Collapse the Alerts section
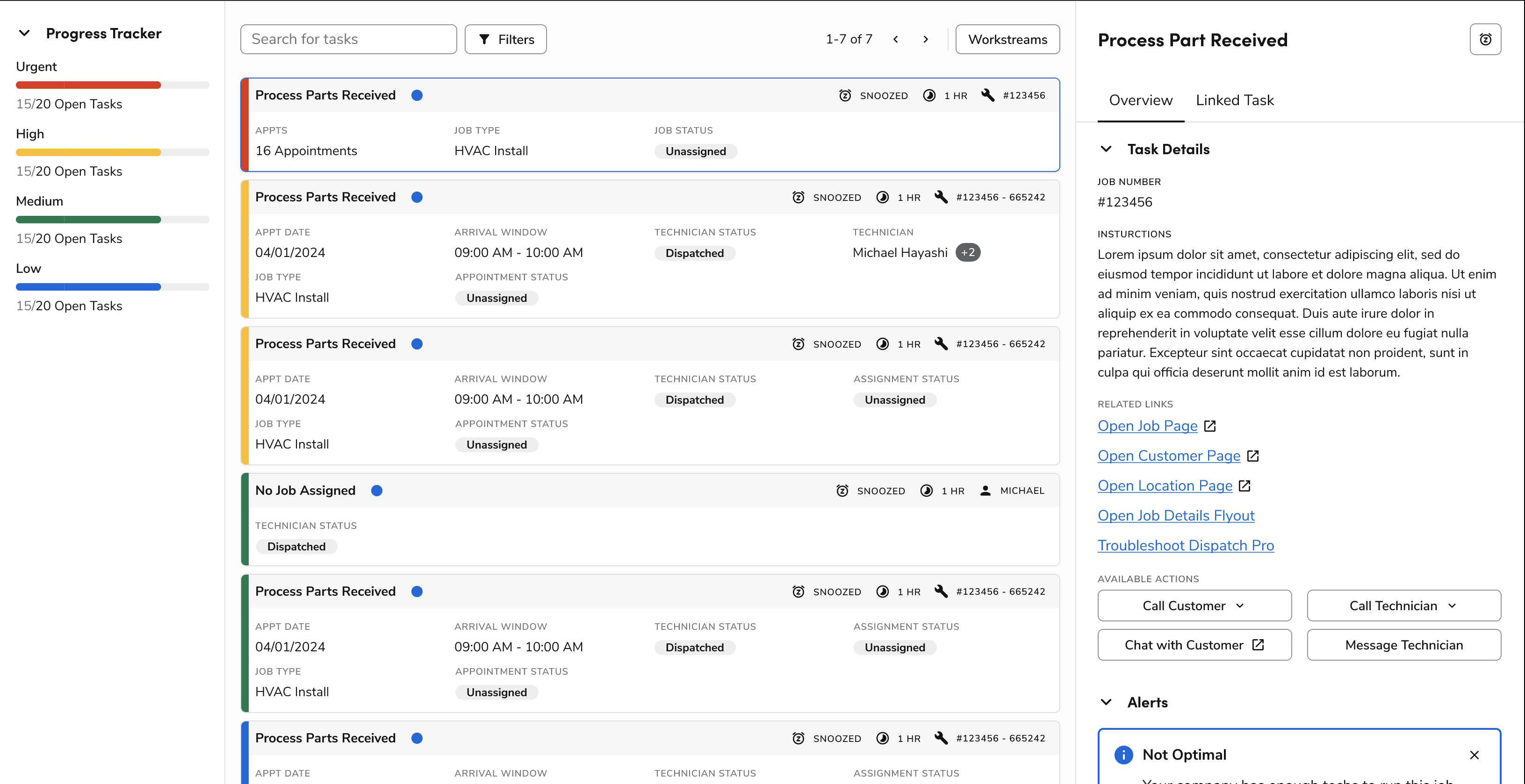 (1105, 702)
